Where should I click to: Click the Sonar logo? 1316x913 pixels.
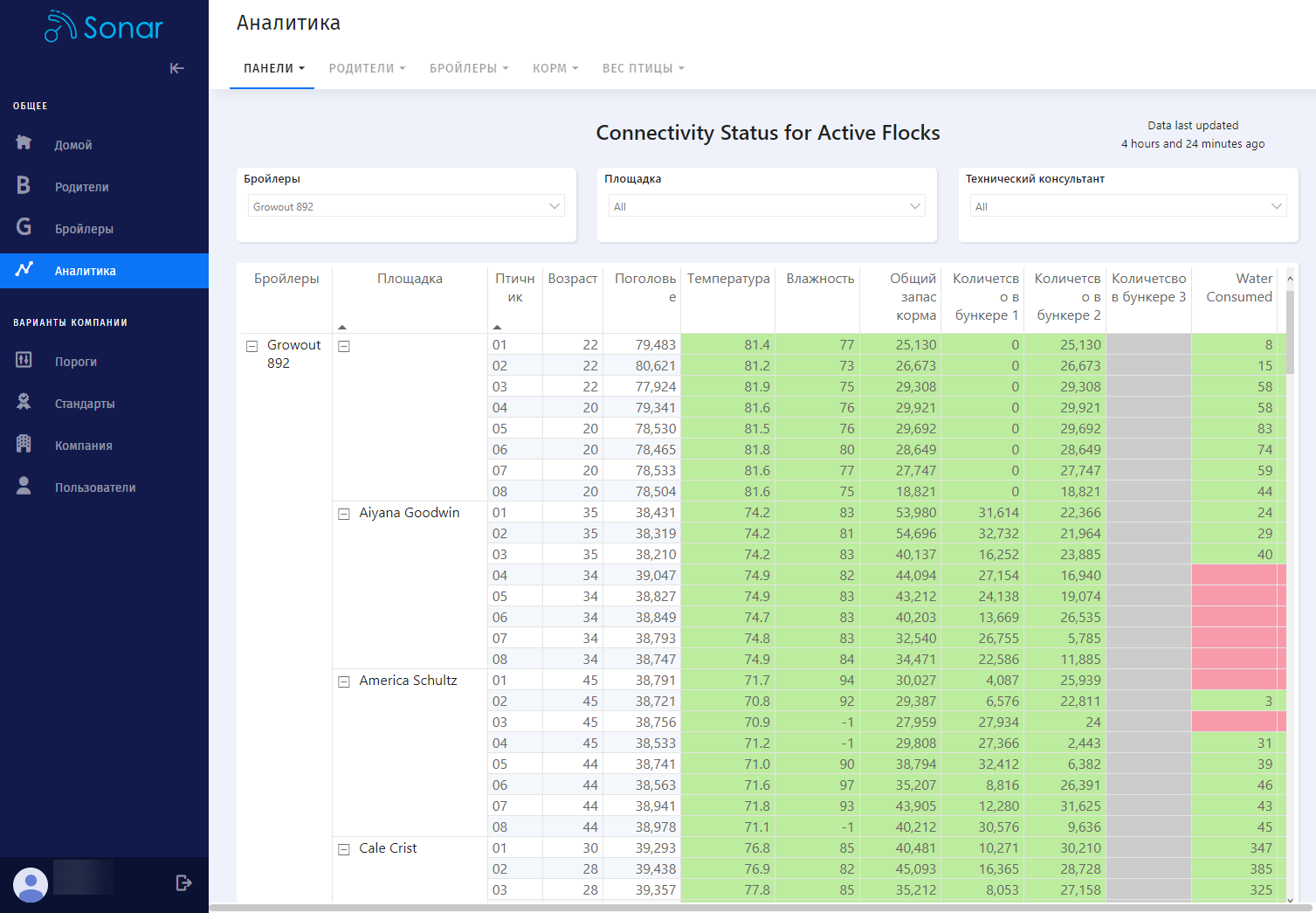coord(104,27)
